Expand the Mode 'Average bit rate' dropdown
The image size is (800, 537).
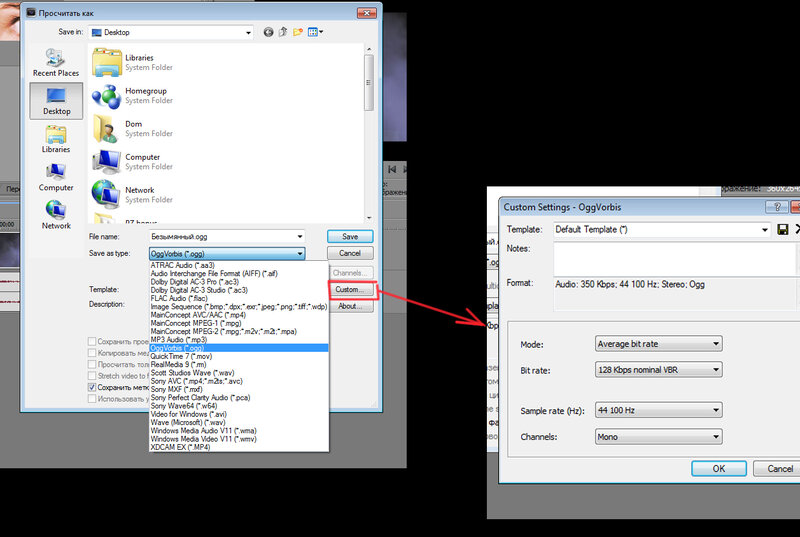click(657, 344)
